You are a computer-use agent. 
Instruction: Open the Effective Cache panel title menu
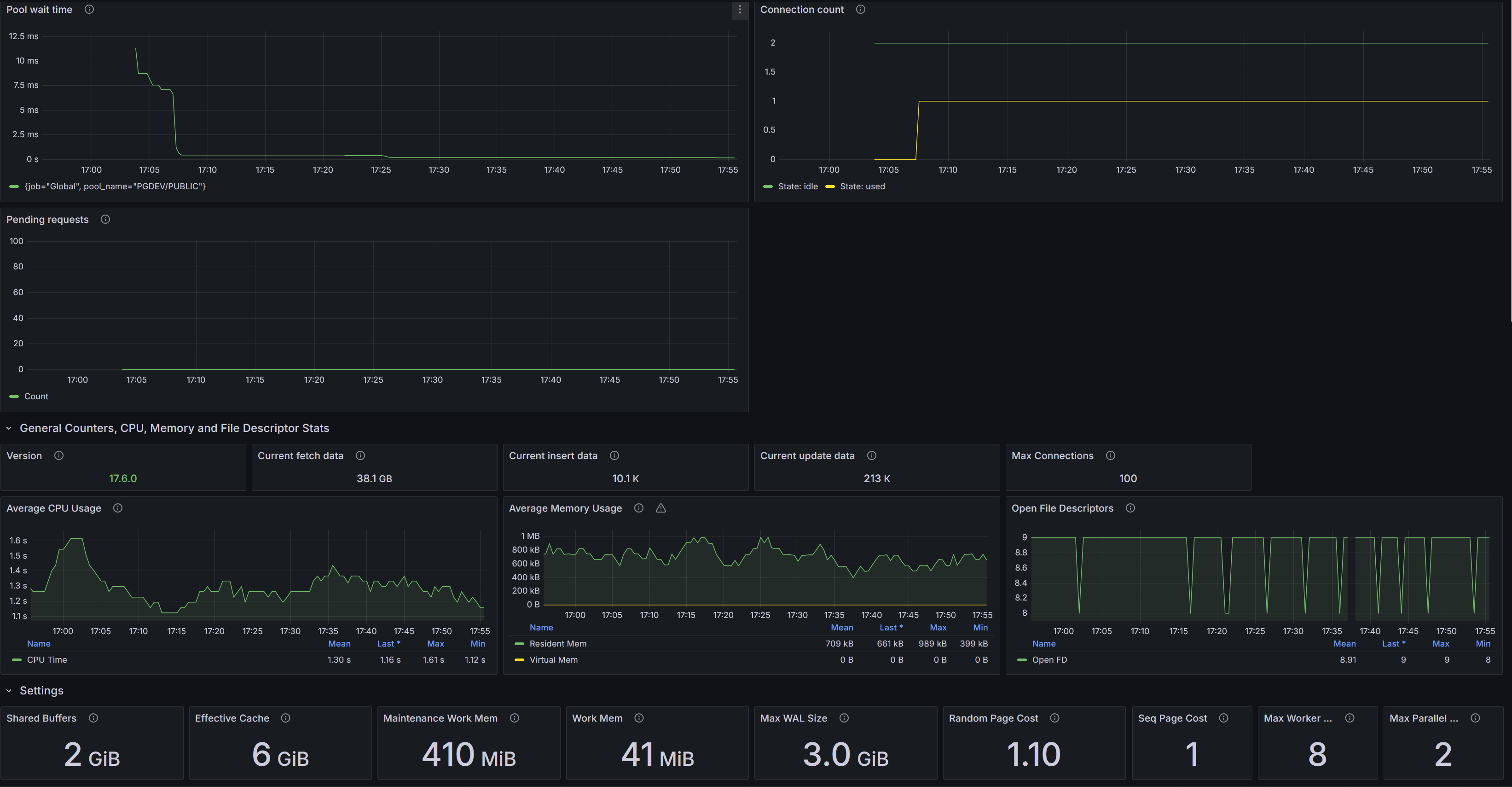click(x=232, y=718)
